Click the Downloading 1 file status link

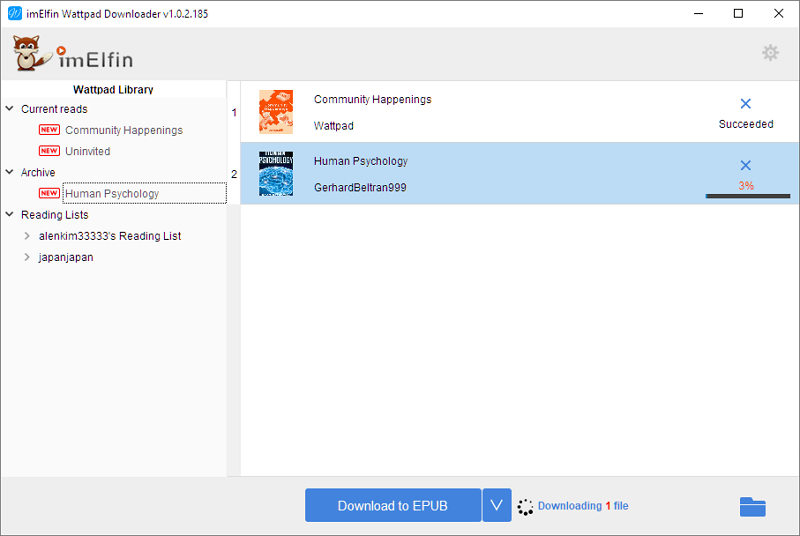[x=583, y=506]
